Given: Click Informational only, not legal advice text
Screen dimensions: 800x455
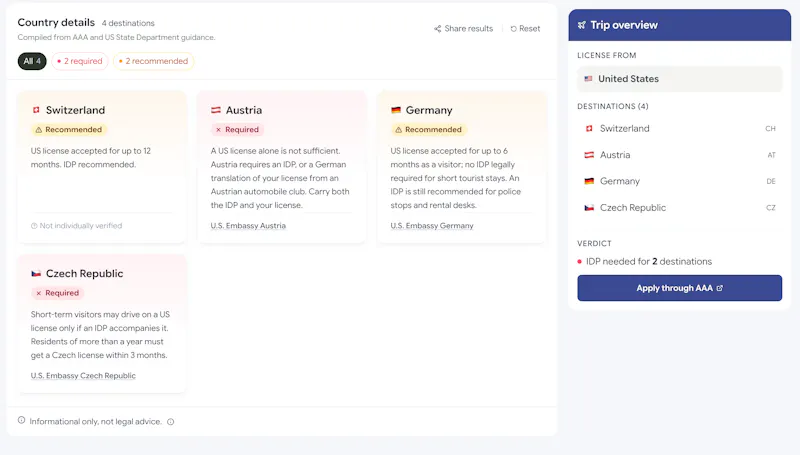Looking at the screenshot, I should click(95, 421).
